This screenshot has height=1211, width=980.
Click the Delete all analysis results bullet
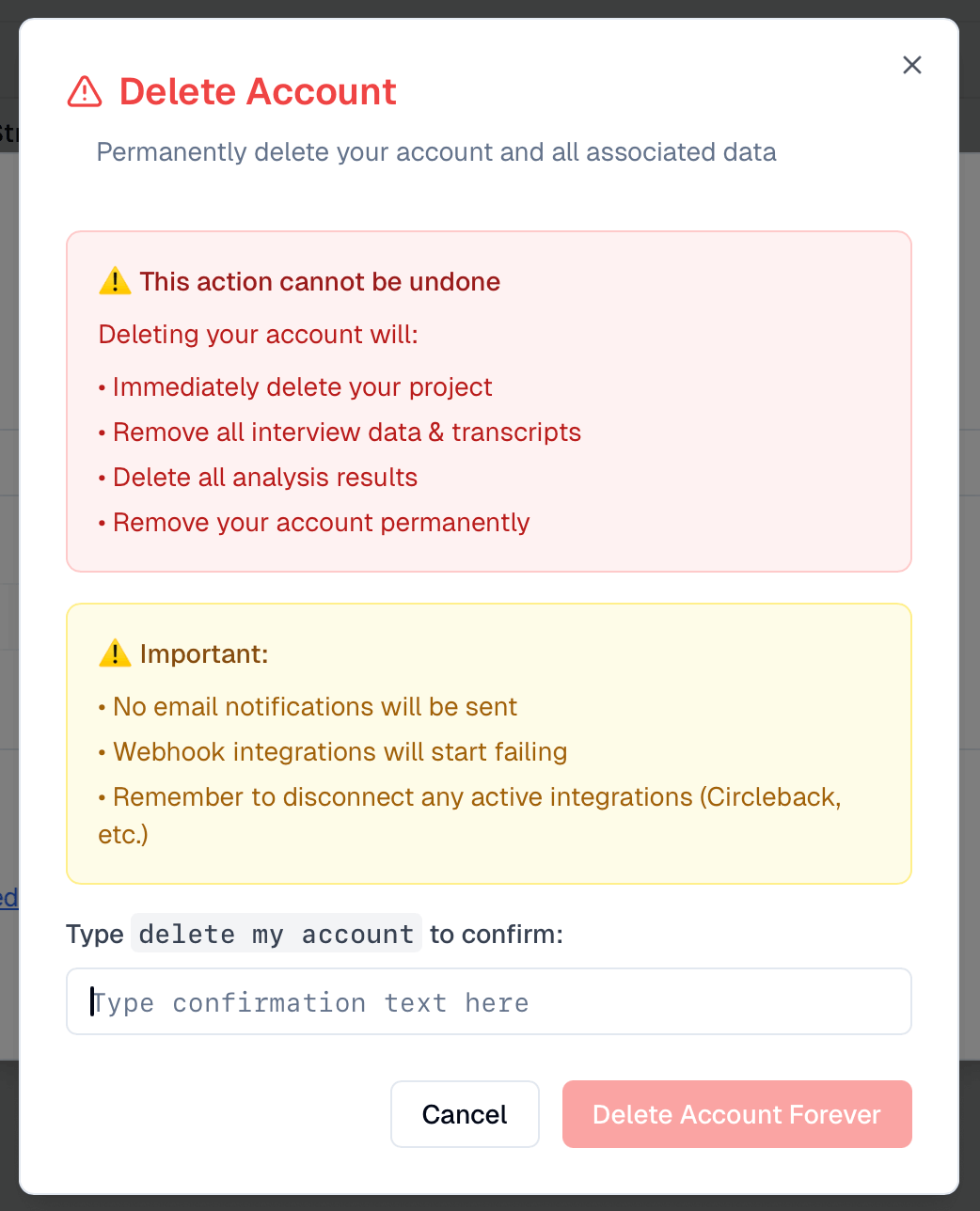265,477
